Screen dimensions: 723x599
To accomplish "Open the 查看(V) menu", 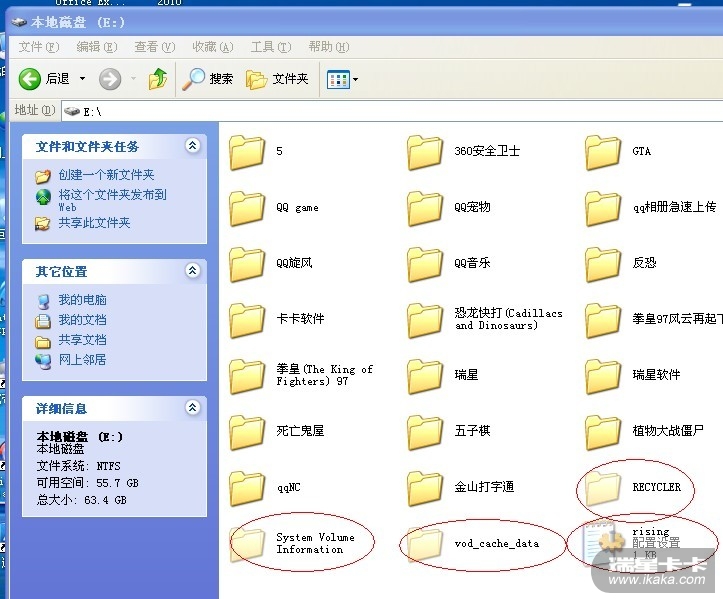I will pos(154,47).
